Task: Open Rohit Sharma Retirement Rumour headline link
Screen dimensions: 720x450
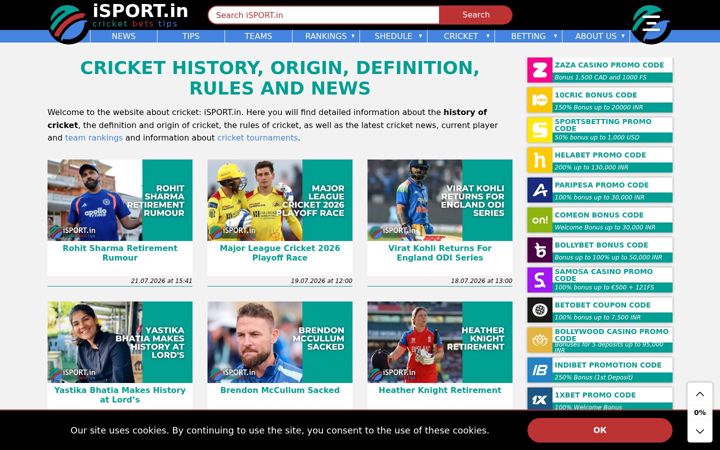Action: click(120, 253)
